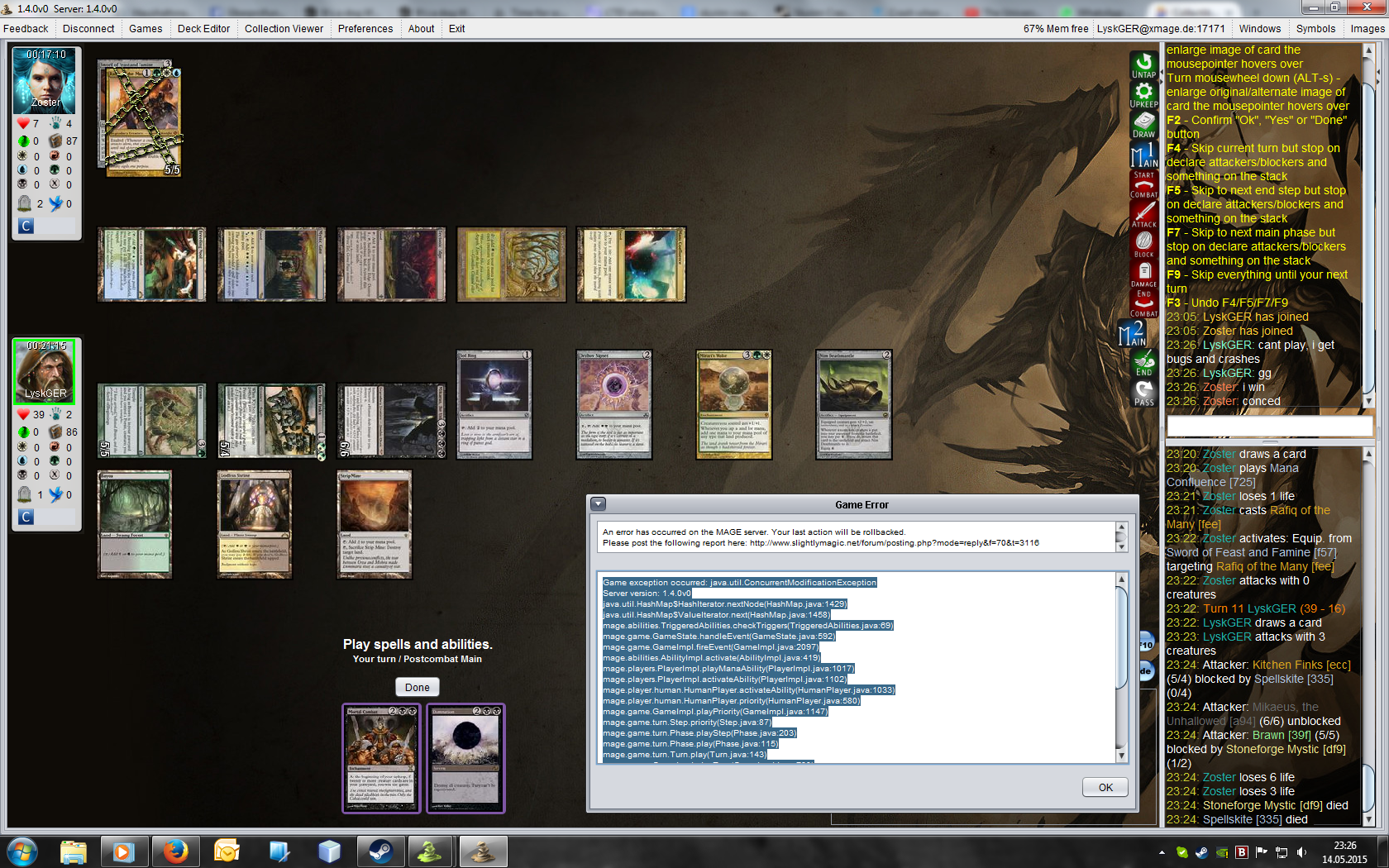Select the Damnation card in hand
Screen dimensions: 1389x868
pos(465,759)
